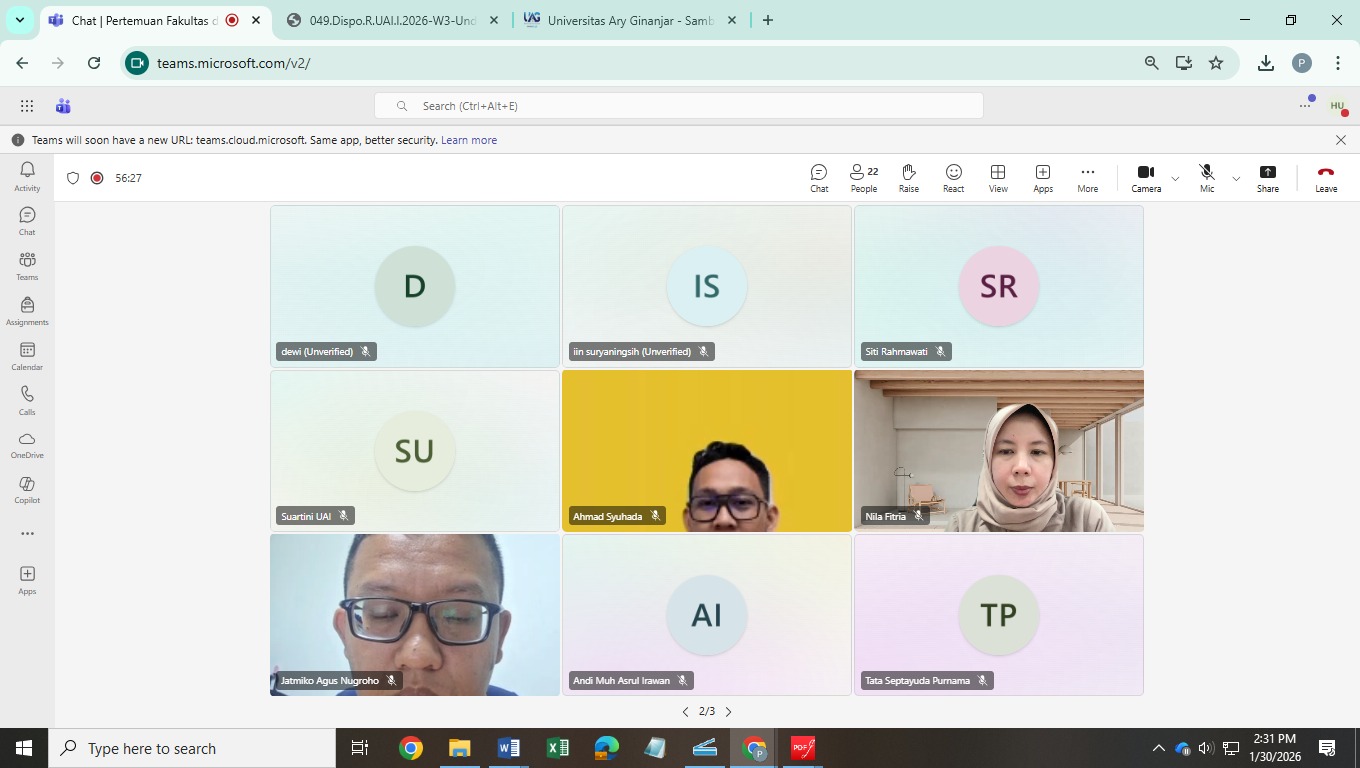The height and width of the screenshot is (768, 1360).
Task: Expand the Mic options dropdown arrow
Action: pos(1236,179)
